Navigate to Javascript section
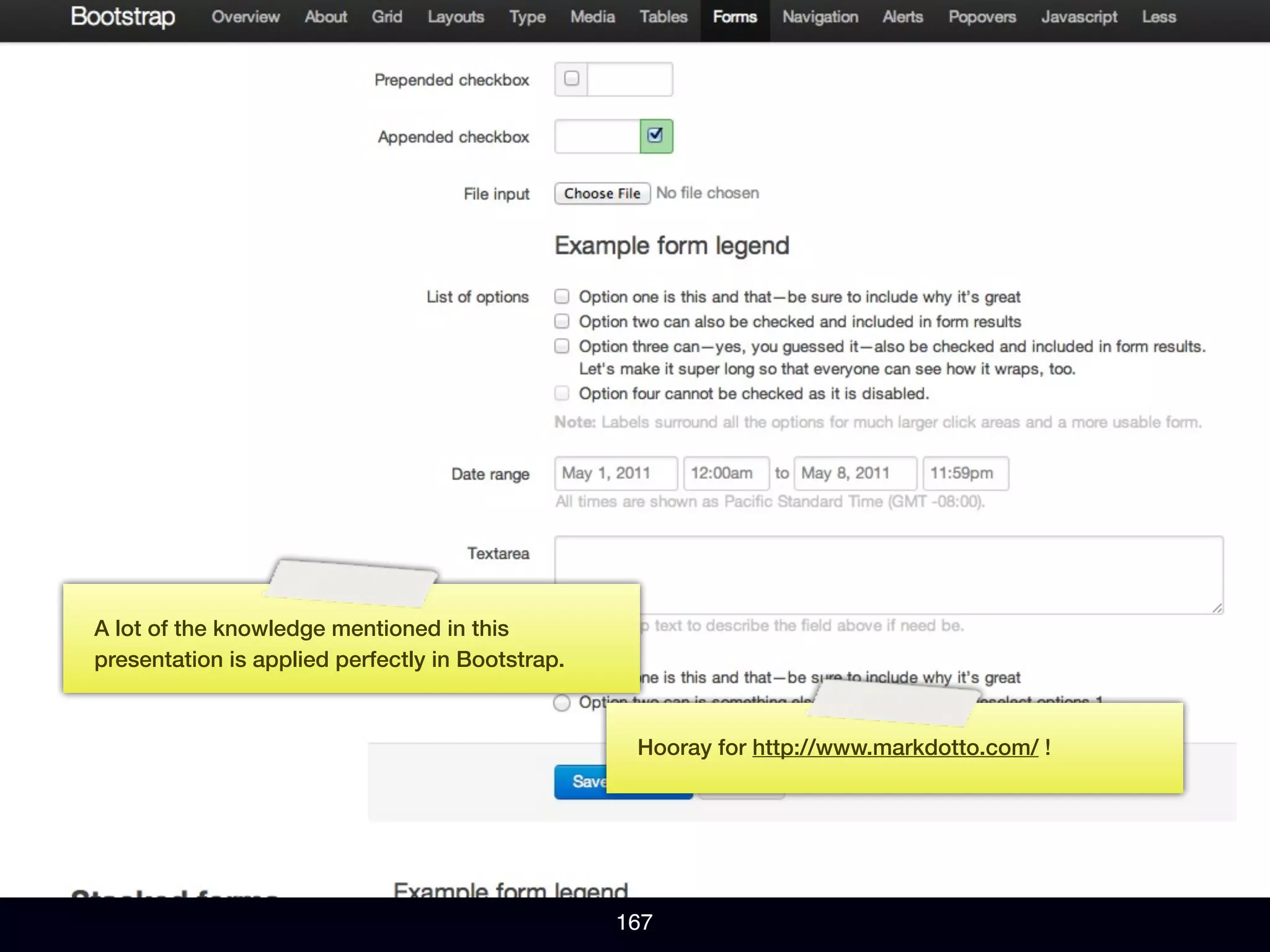1270x952 pixels. 1079,17
